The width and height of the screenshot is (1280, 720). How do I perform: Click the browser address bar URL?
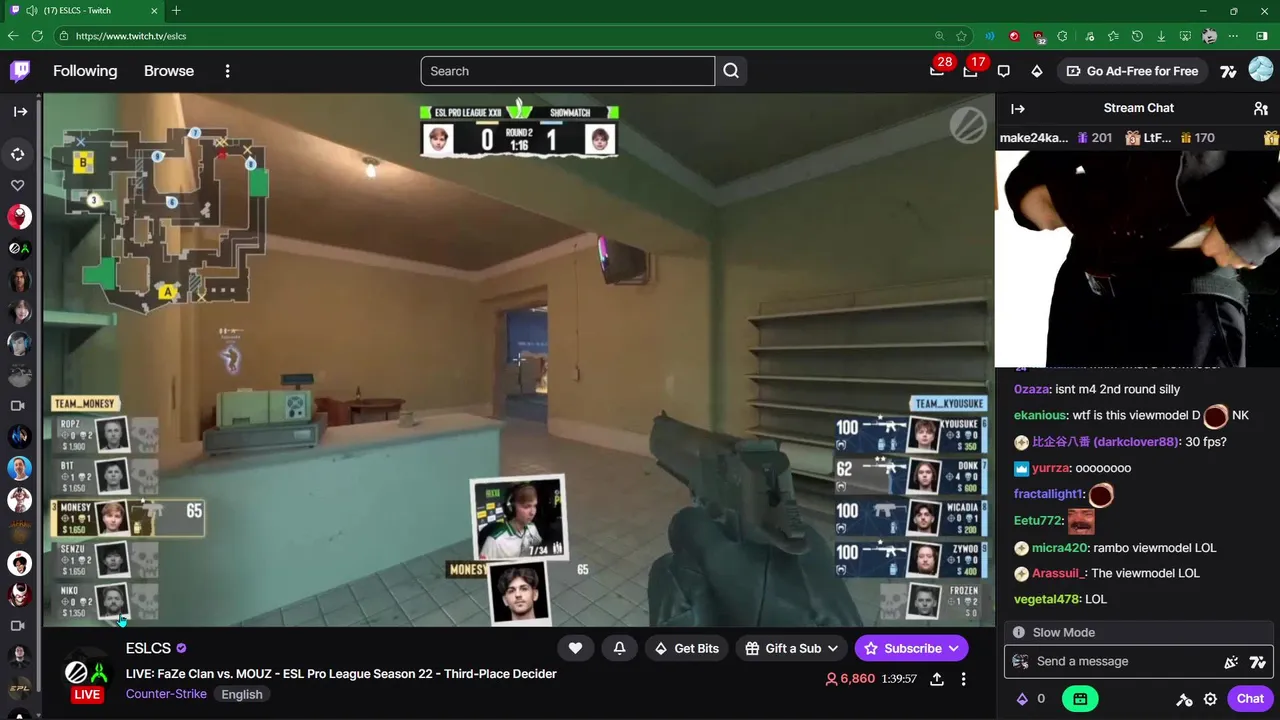pos(131,36)
